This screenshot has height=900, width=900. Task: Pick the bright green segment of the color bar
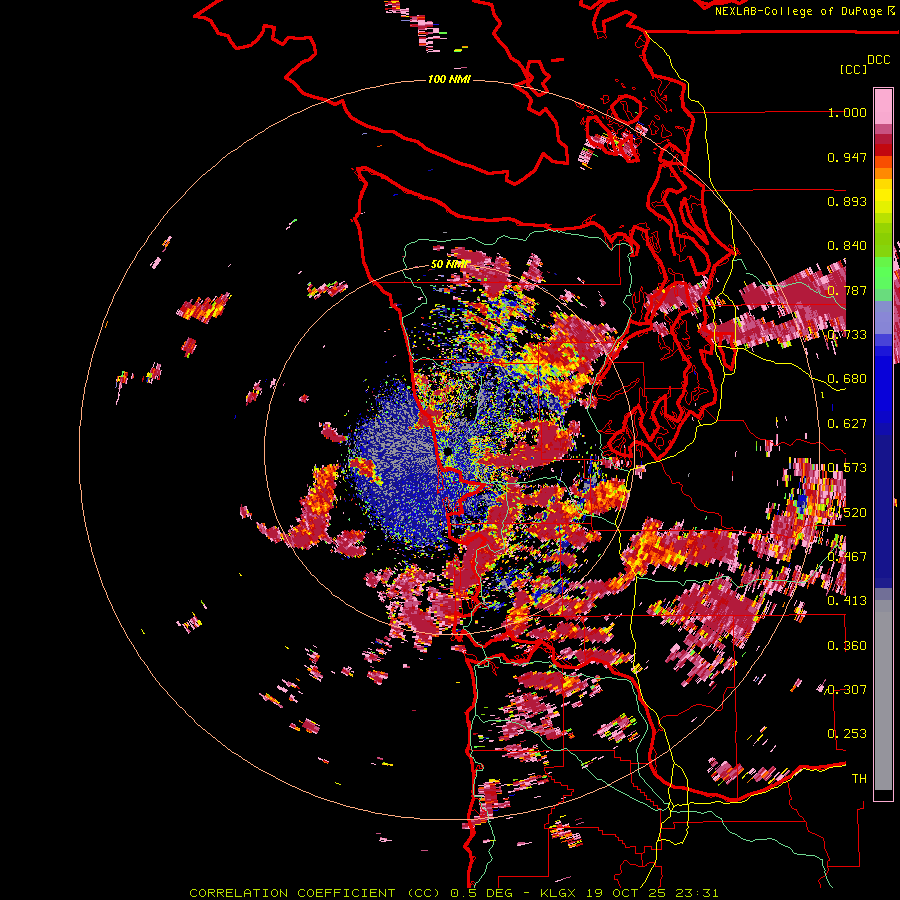click(883, 271)
